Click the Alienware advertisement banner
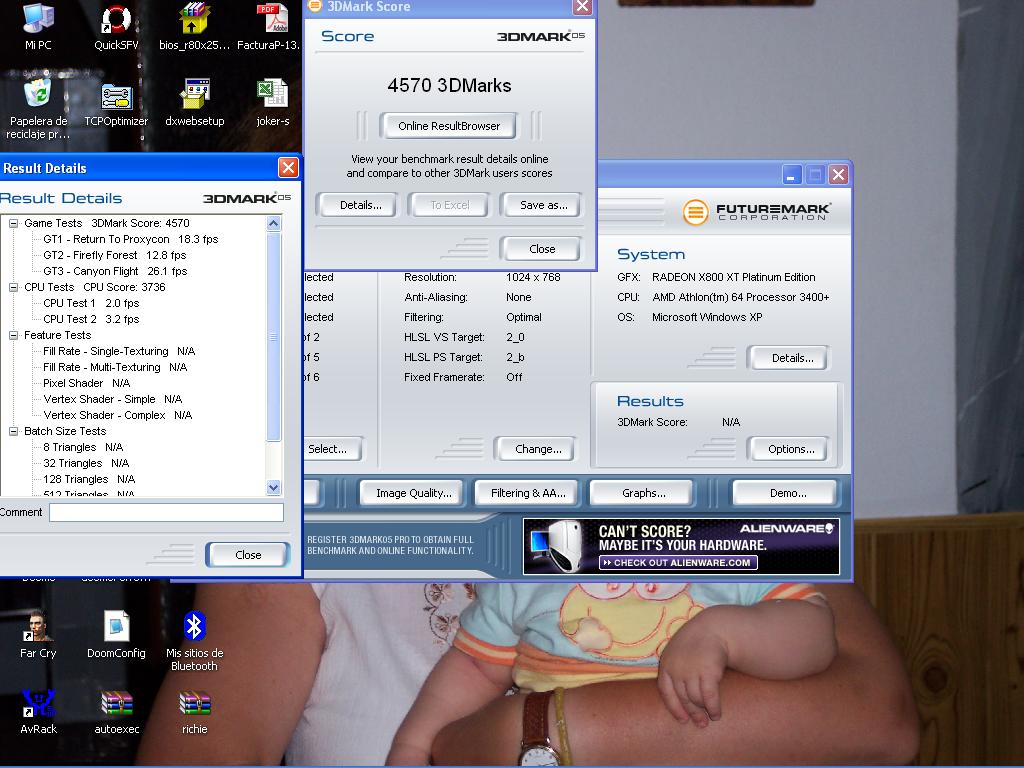Image resolution: width=1024 pixels, height=768 pixels. point(681,546)
